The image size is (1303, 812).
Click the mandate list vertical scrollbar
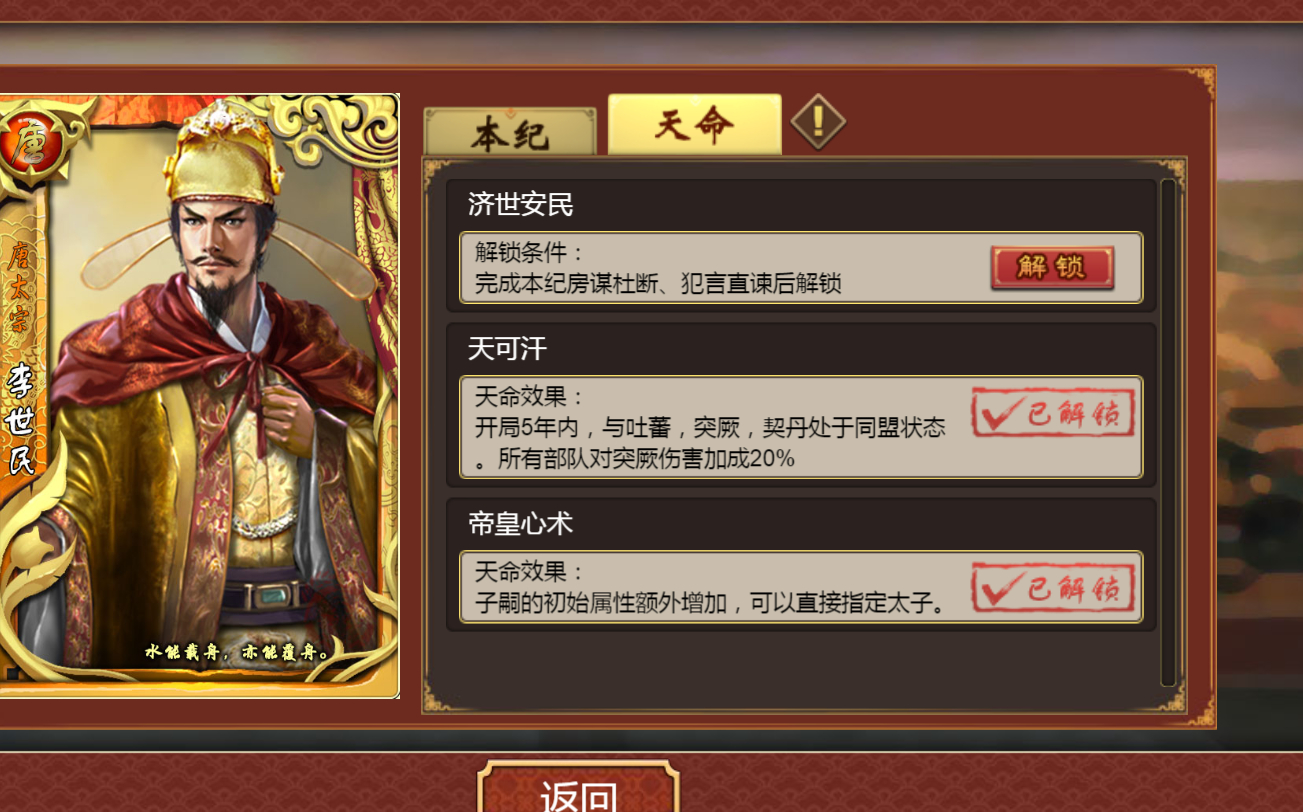(x=1168, y=433)
